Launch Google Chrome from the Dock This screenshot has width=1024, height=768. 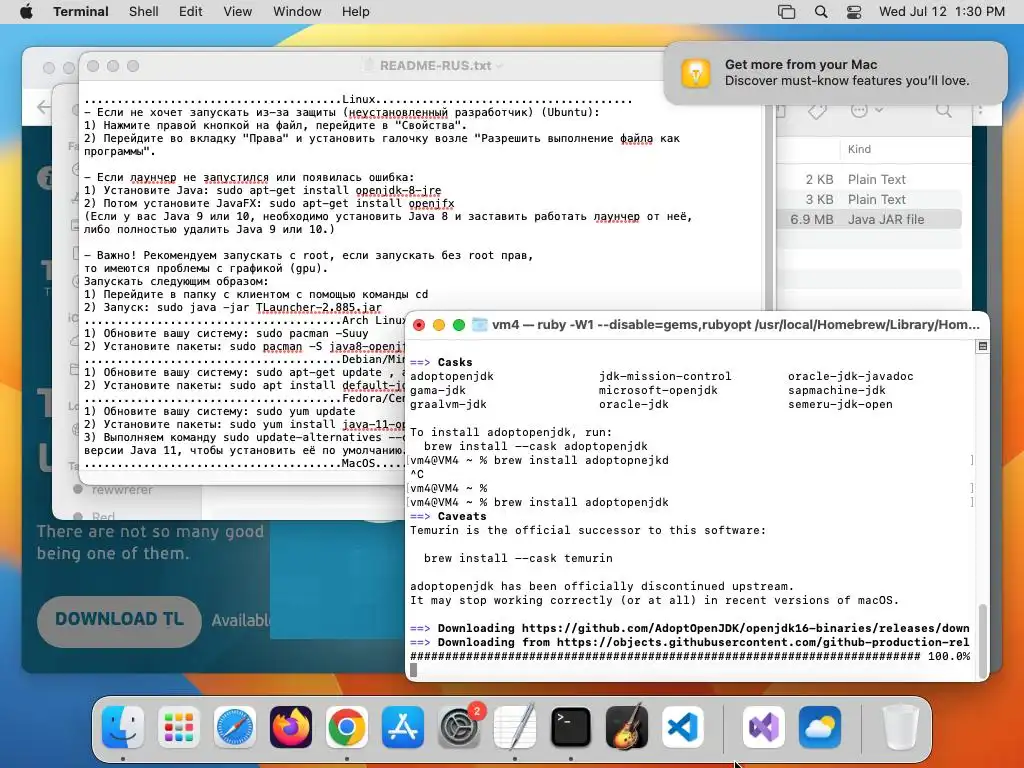click(x=347, y=727)
